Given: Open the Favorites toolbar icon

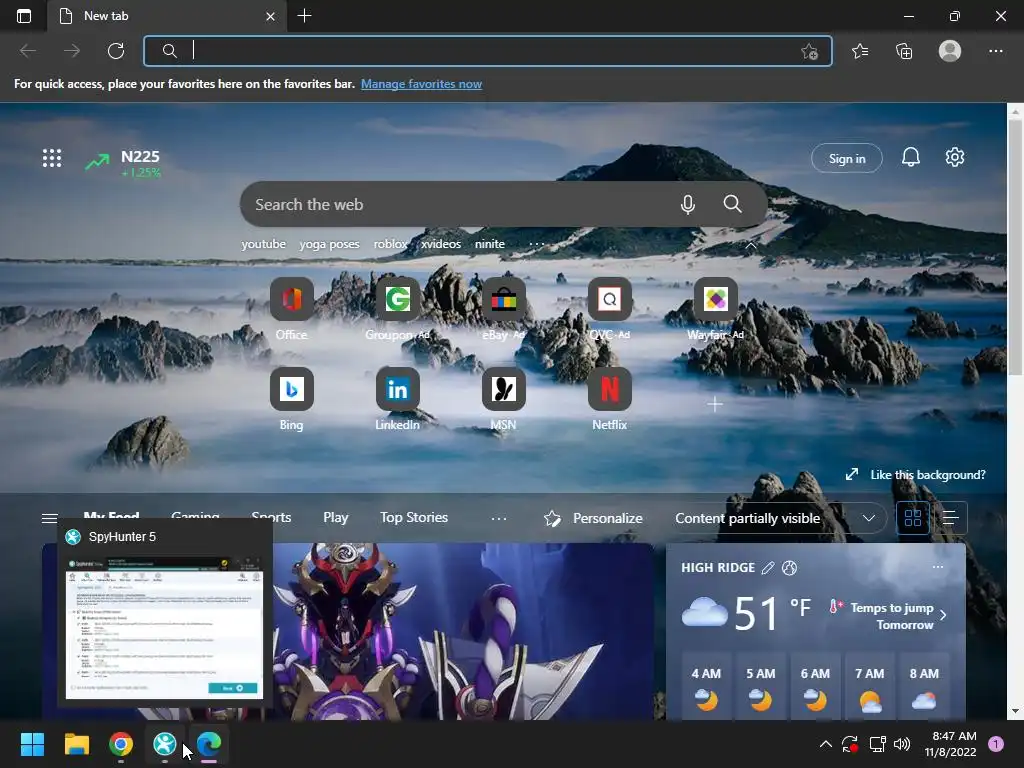Looking at the screenshot, I should tap(860, 51).
